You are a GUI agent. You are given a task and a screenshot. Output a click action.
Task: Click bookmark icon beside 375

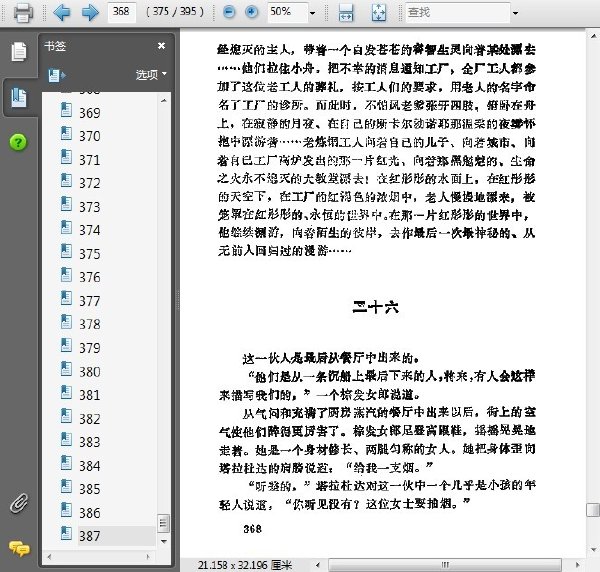point(66,251)
